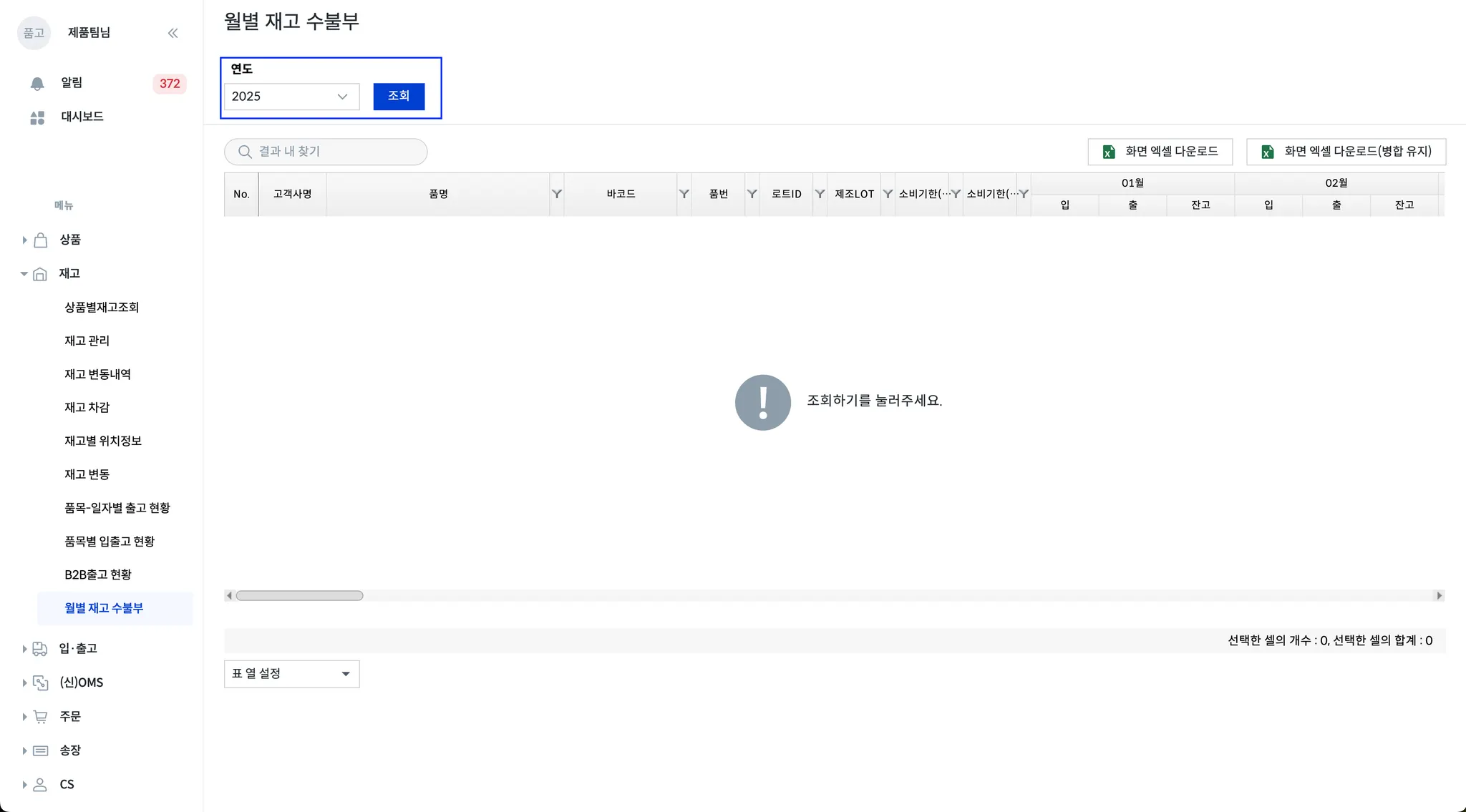Collapse the 재고 menu section
The height and width of the screenshot is (812, 1466).
[24, 274]
